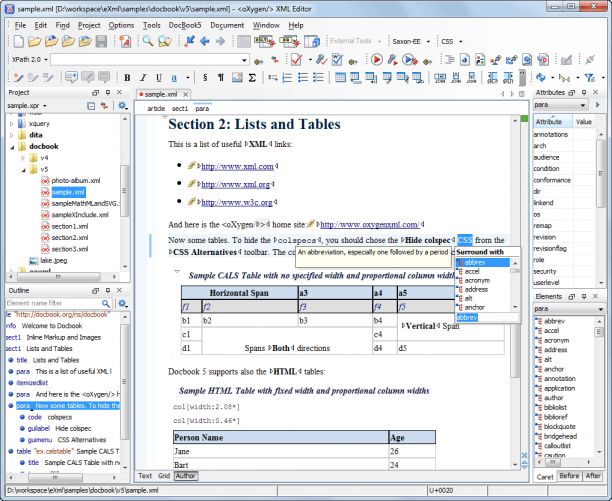Open lake.jpeg in the project tree

point(53,261)
